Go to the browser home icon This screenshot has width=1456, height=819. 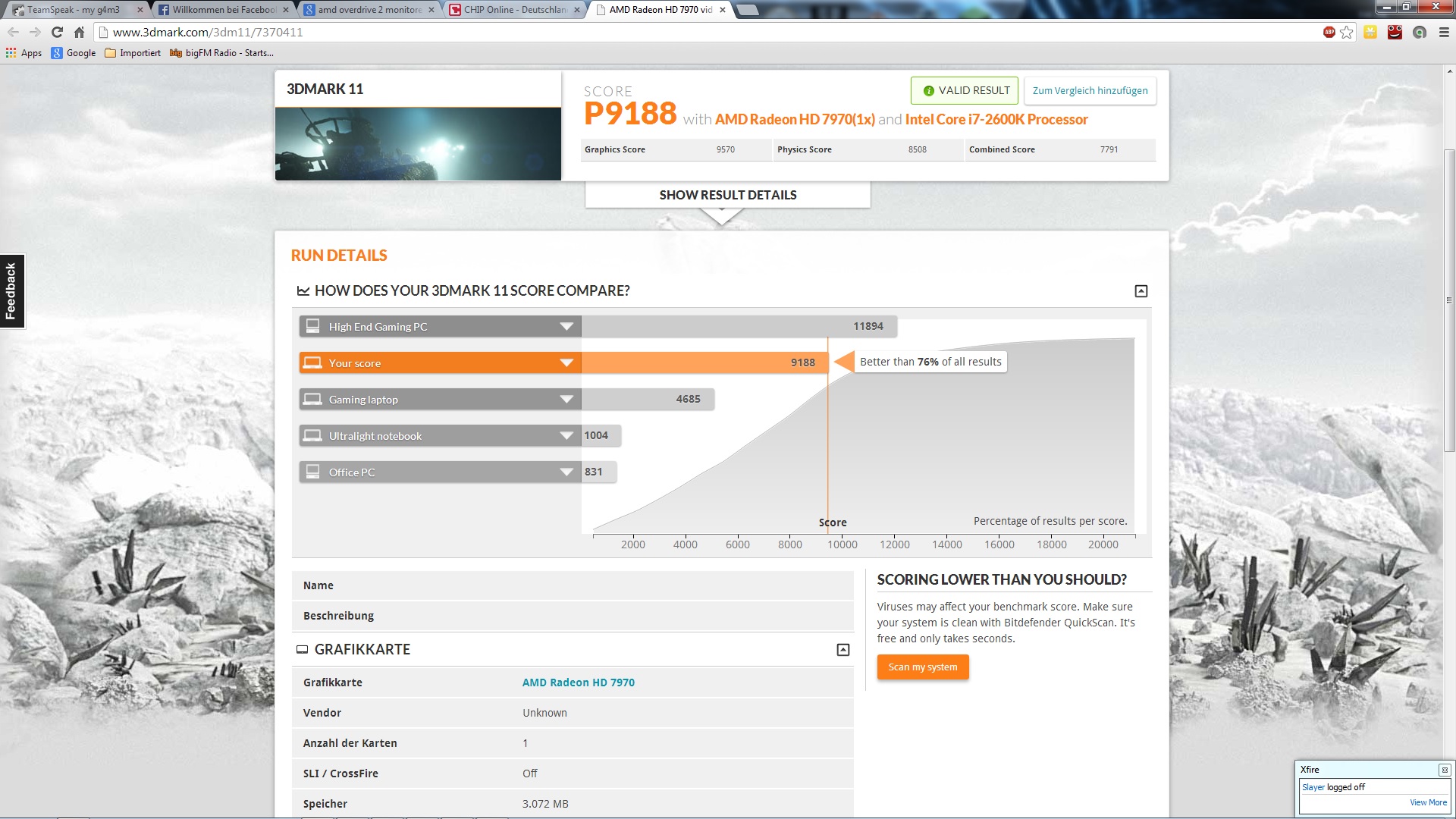79,32
